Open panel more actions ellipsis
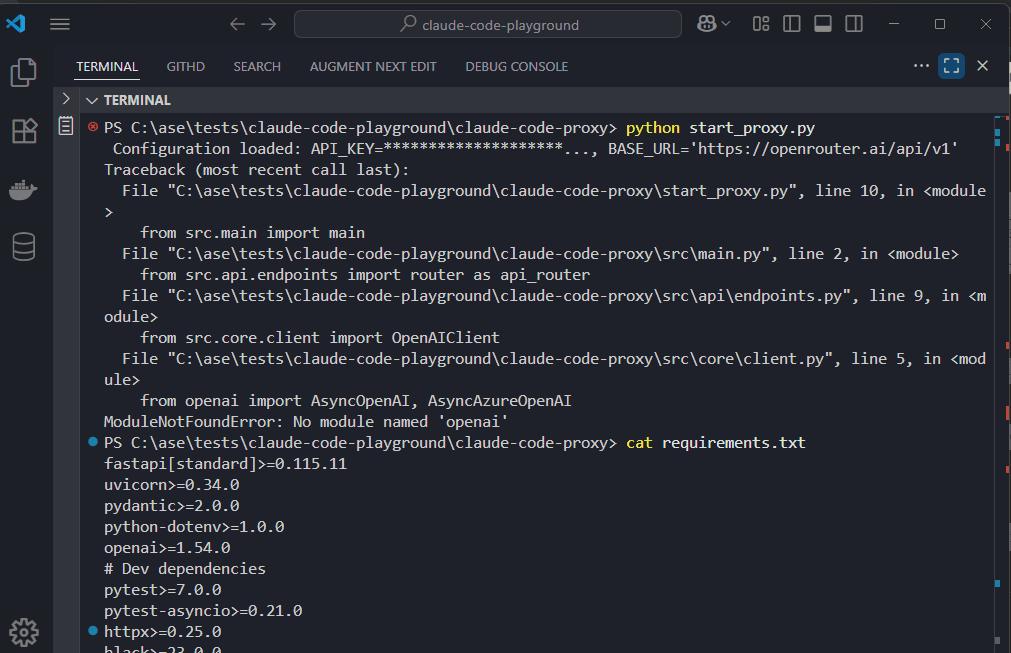This screenshot has width=1011, height=653. click(x=921, y=66)
